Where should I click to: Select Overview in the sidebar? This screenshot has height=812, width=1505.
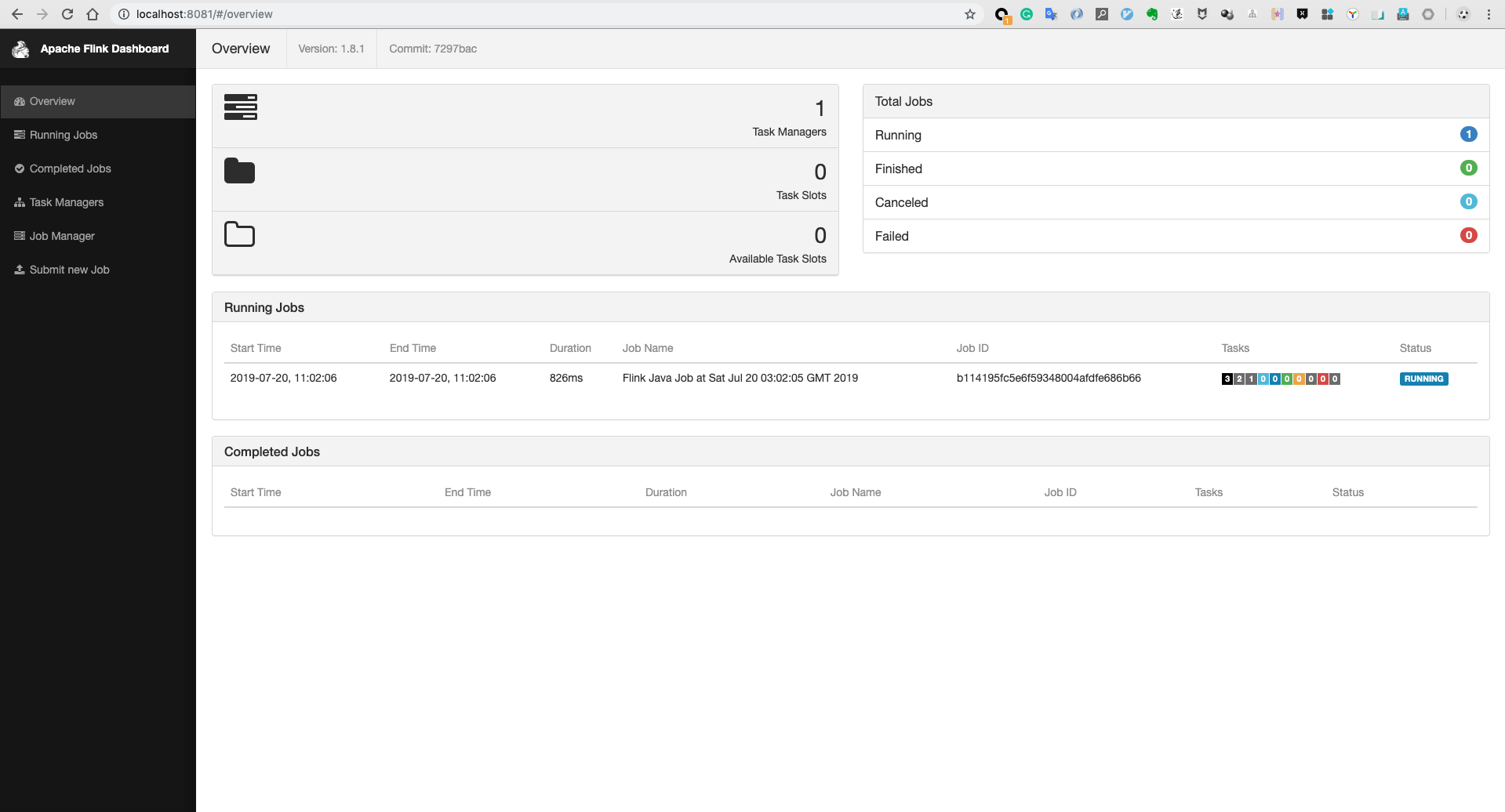(98, 102)
